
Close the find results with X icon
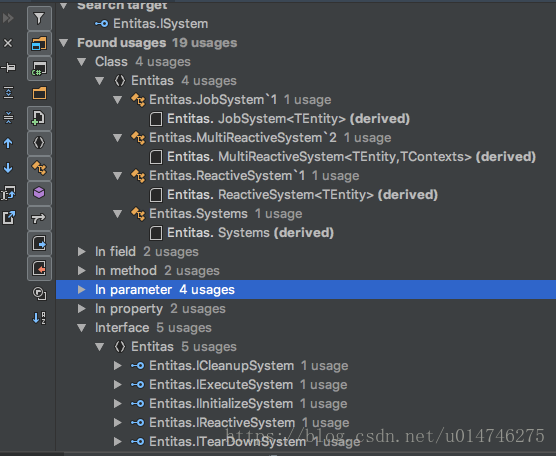coord(8,43)
